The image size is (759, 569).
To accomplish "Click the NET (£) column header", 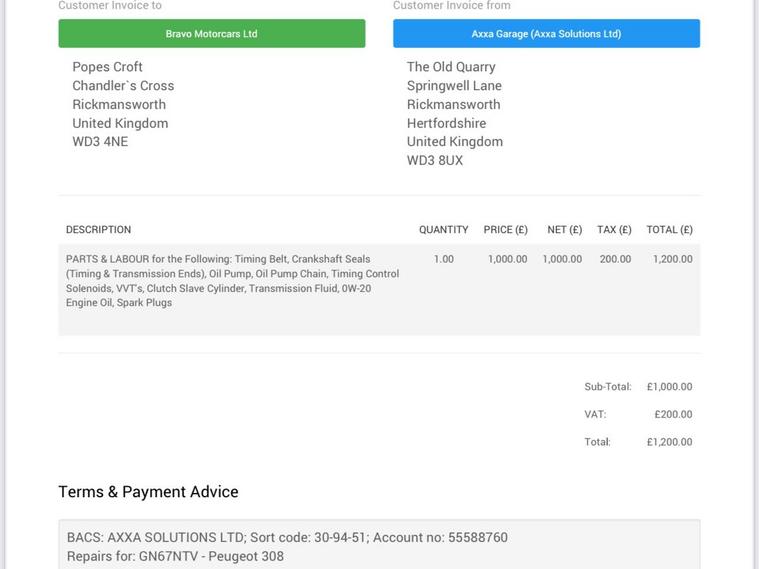I will 564,230.
